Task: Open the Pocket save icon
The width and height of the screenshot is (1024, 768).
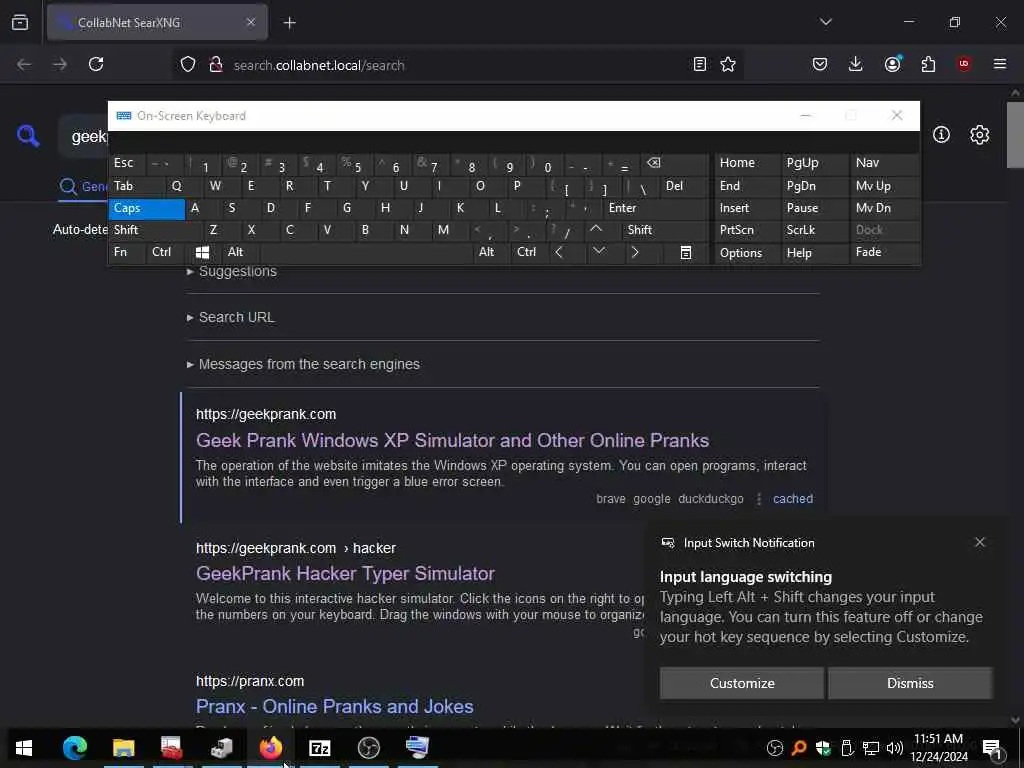Action: (820, 64)
